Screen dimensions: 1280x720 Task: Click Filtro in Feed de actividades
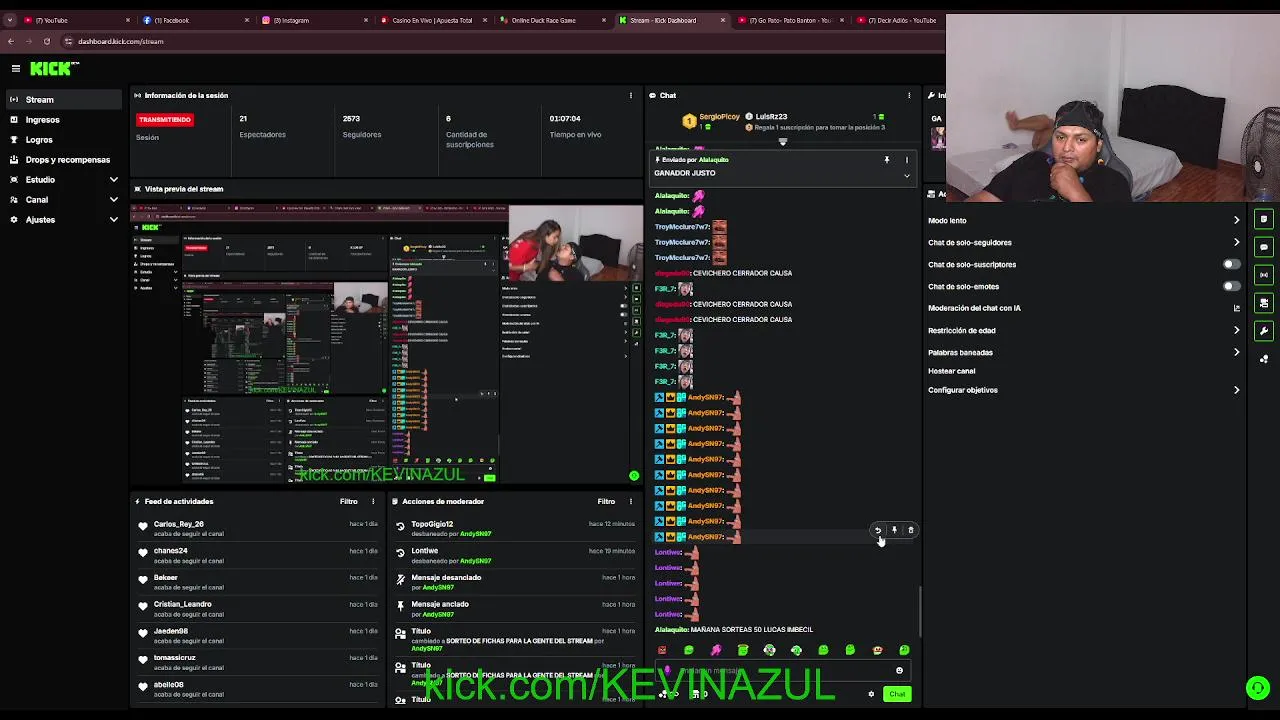point(348,501)
